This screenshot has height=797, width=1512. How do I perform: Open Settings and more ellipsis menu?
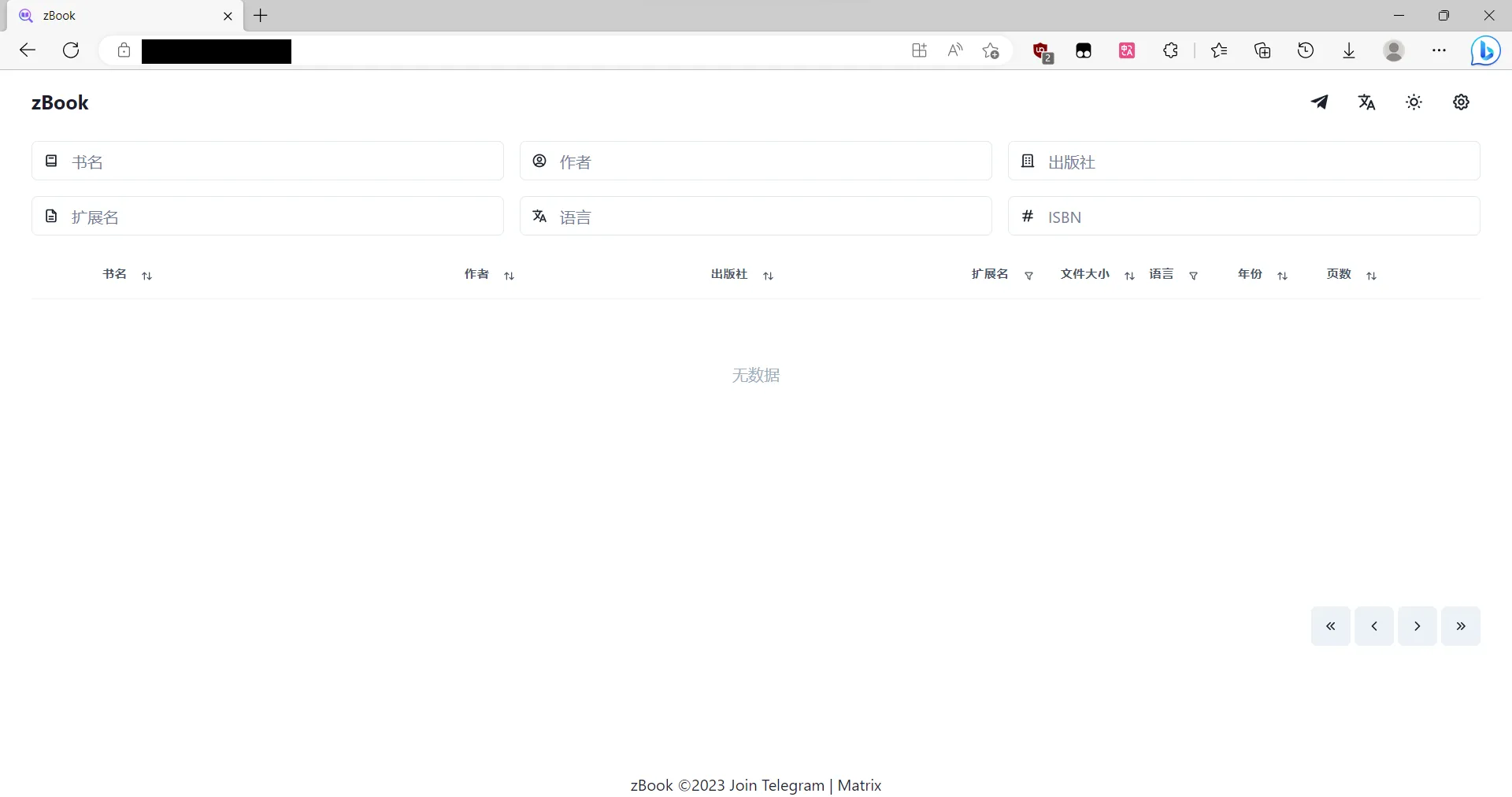pos(1439,50)
